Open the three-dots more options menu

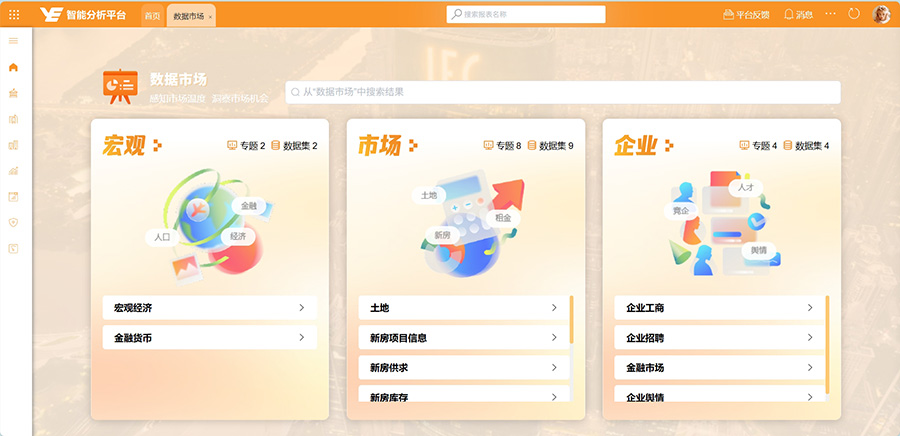point(831,13)
